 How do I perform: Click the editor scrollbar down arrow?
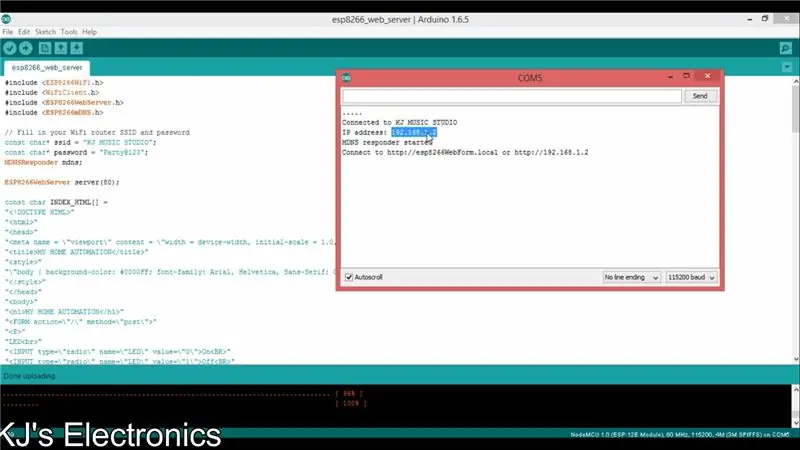[x=796, y=360]
